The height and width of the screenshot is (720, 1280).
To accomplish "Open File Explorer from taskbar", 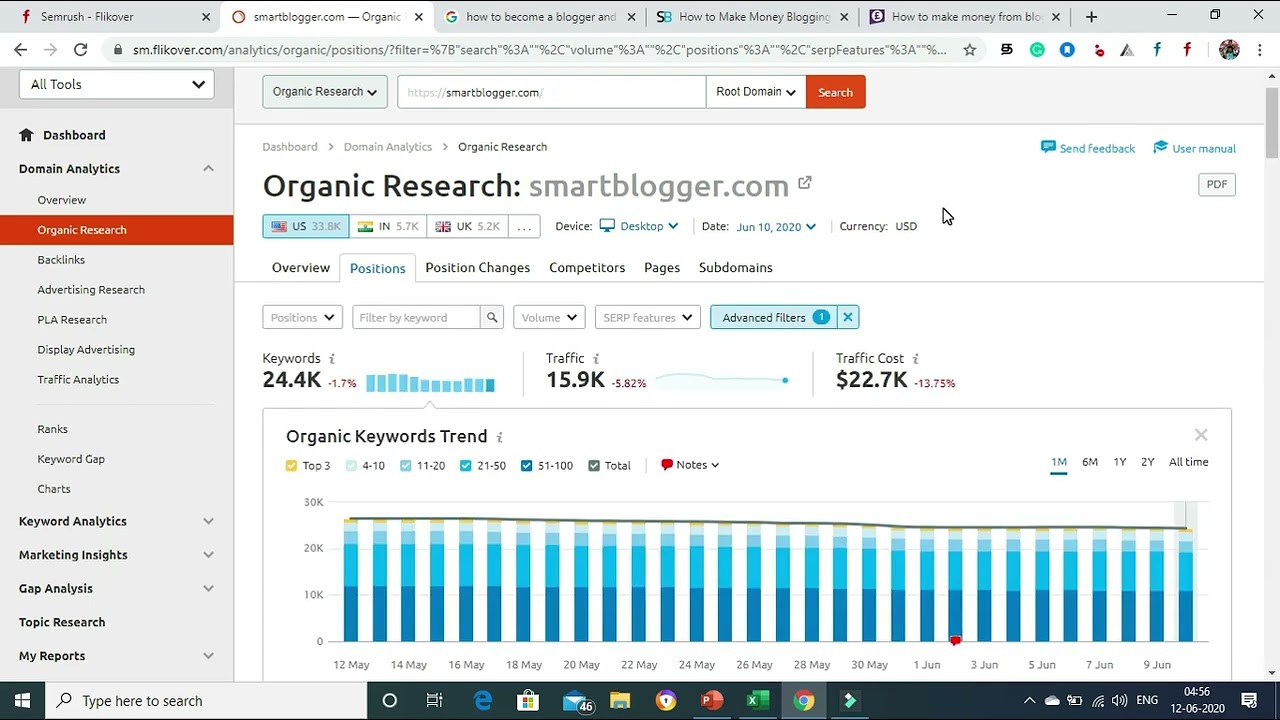I will [x=620, y=700].
